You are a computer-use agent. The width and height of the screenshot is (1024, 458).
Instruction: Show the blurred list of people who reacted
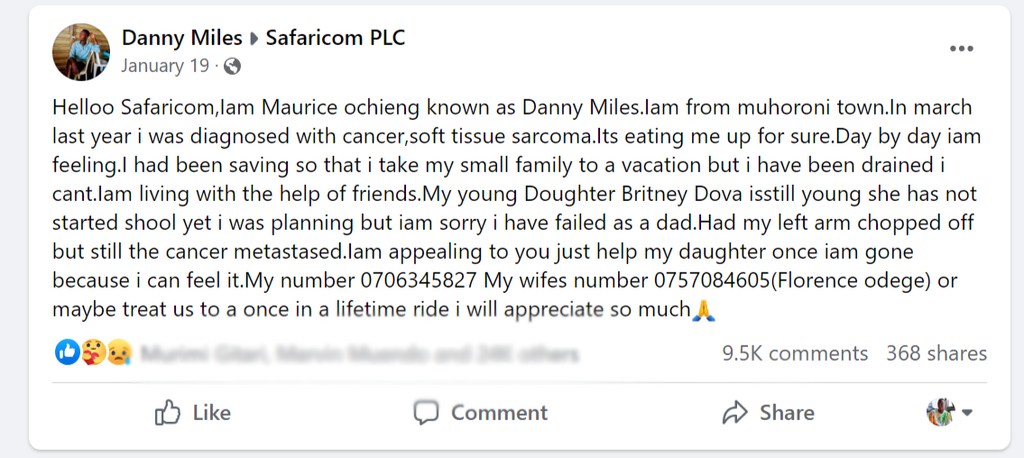(360, 353)
